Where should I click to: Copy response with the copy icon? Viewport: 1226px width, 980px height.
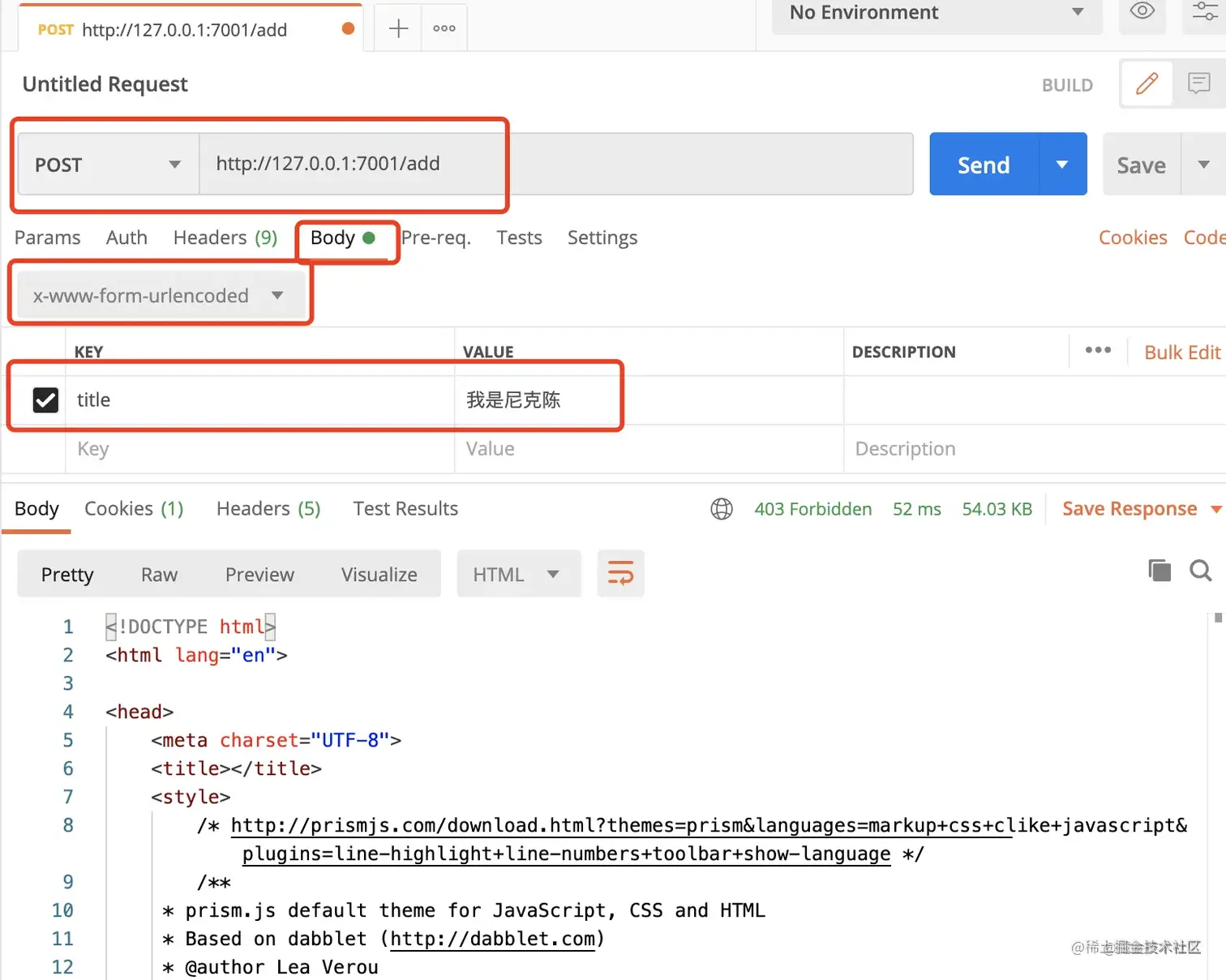click(x=1160, y=571)
